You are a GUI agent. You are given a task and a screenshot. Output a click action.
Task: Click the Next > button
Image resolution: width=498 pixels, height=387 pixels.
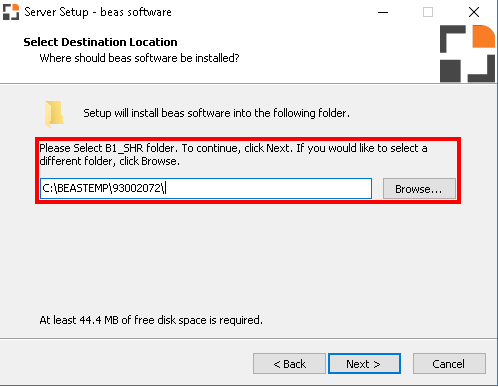tap(364, 364)
